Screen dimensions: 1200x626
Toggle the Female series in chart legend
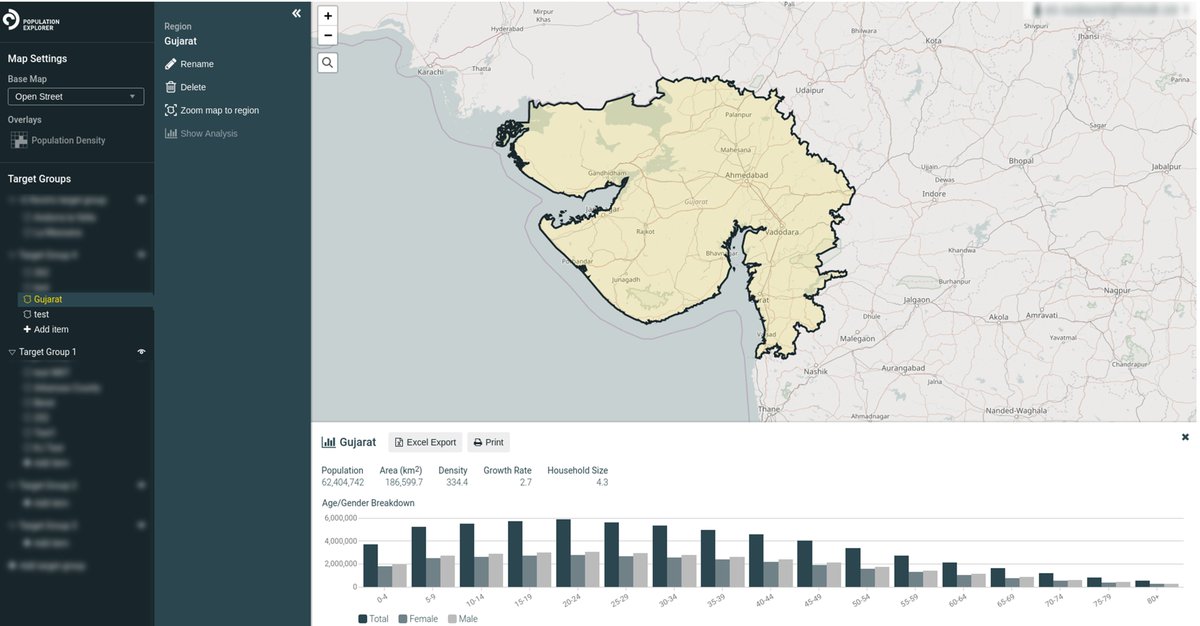point(418,619)
